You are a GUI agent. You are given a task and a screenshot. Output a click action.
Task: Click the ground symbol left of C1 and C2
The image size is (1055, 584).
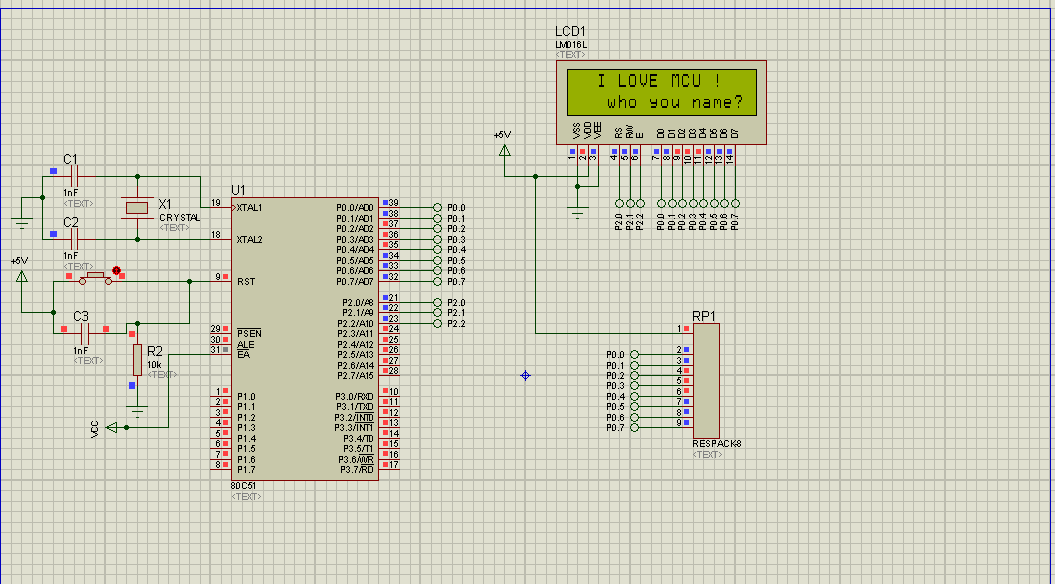point(22,224)
